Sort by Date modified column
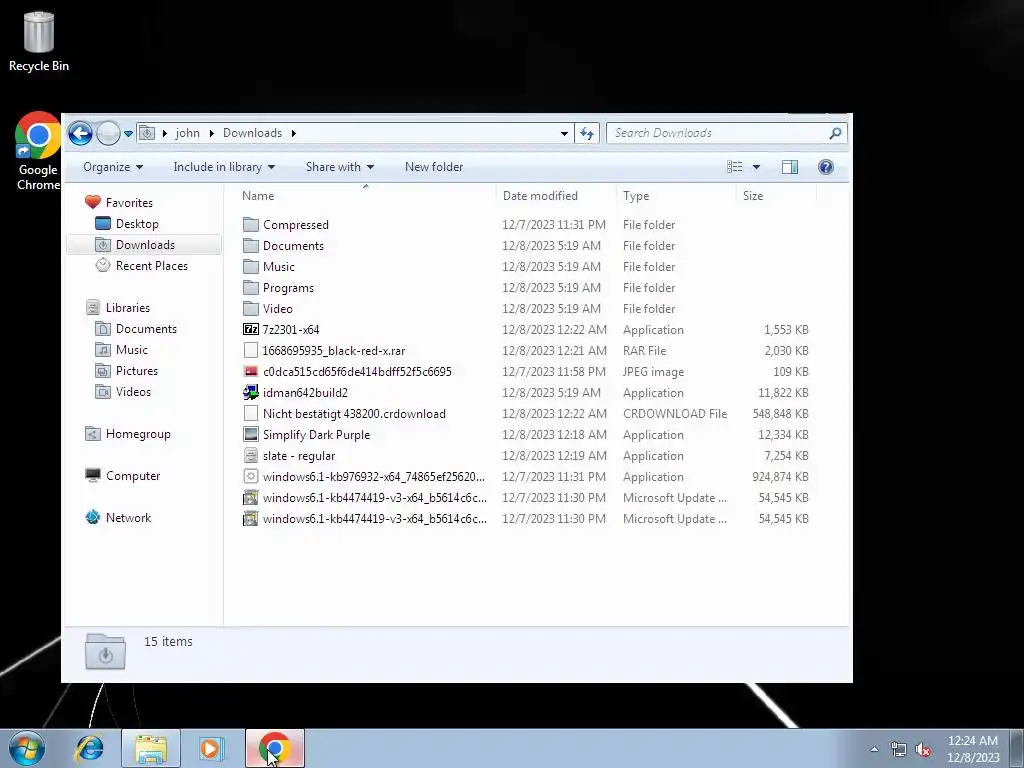The height and width of the screenshot is (768, 1024). click(540, 196)
